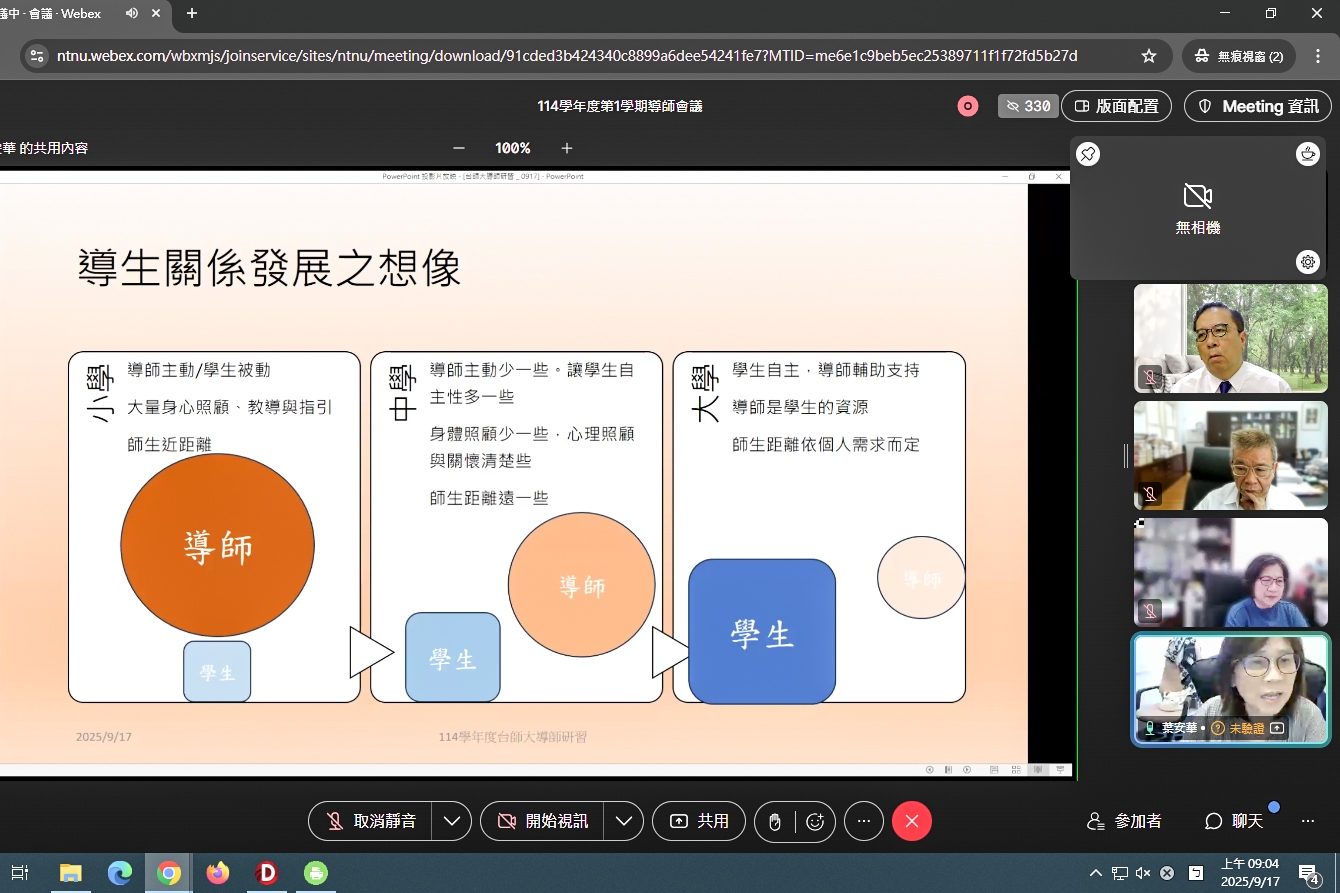Expand audio options arrow beside 取消靜音

click(x=452, y=821)
